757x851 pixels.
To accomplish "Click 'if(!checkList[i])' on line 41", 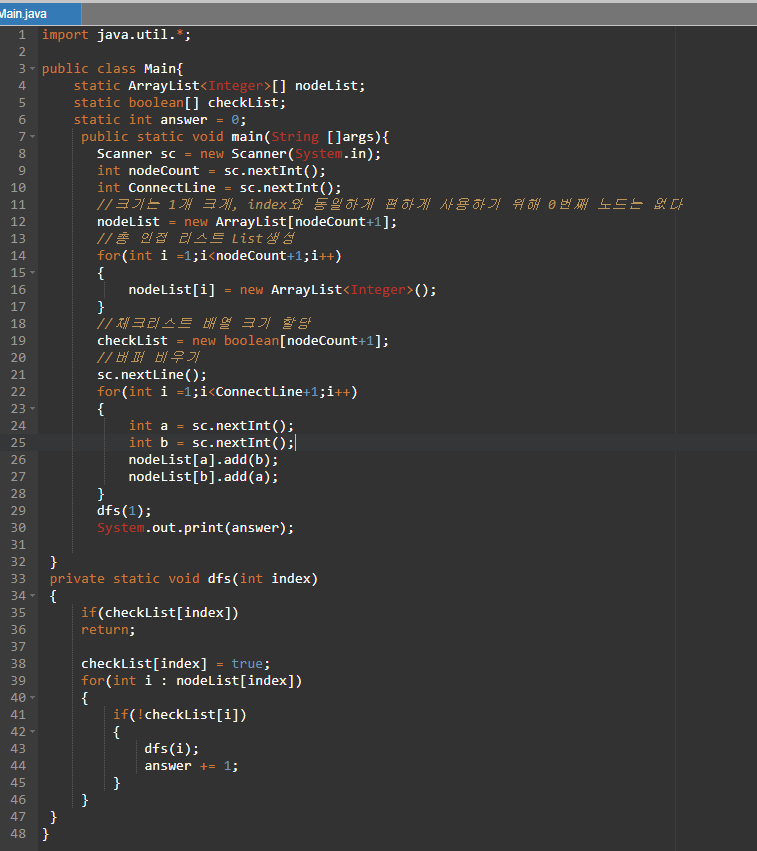I will pos(180,715).
